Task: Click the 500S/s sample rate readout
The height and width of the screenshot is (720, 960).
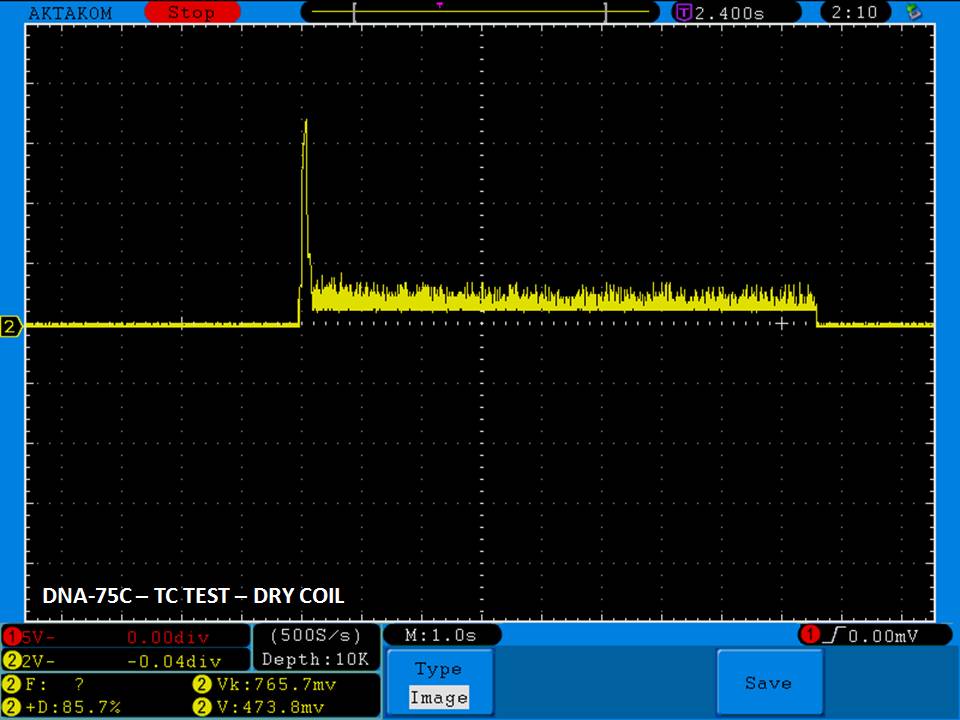Action: pos(316,635)
